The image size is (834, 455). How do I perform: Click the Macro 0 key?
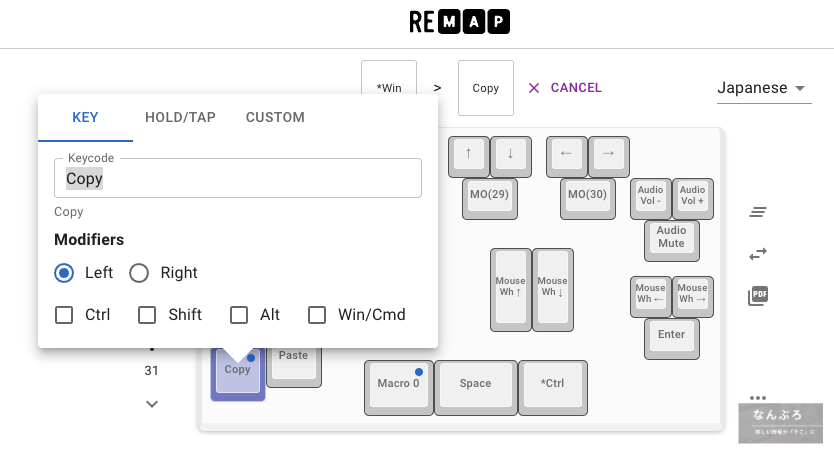point(398,386)
